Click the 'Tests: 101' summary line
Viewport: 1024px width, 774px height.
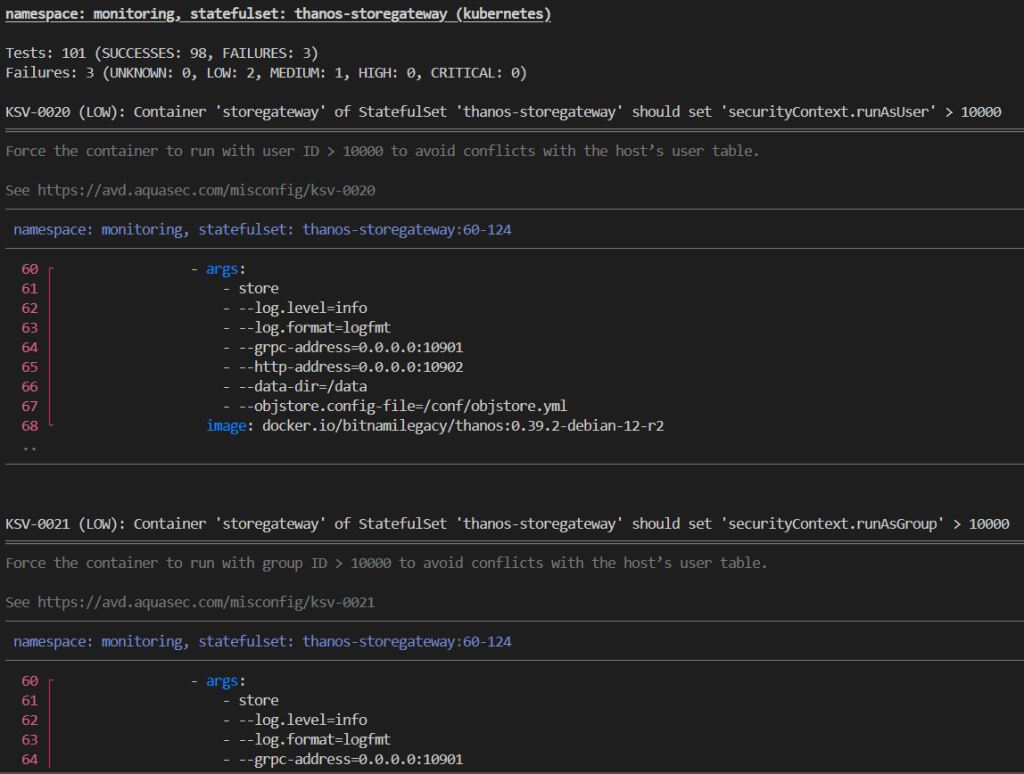[162, 53]
